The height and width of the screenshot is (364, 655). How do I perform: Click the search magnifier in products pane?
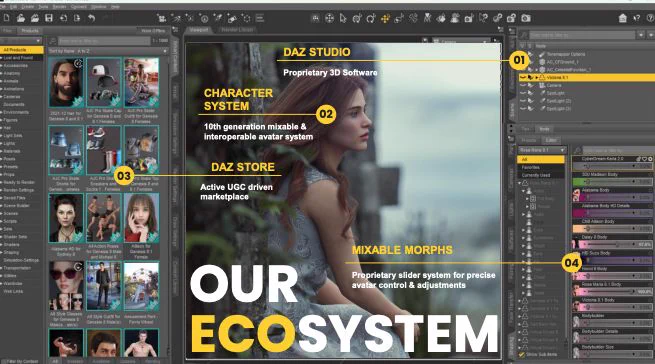pos(53,41)
